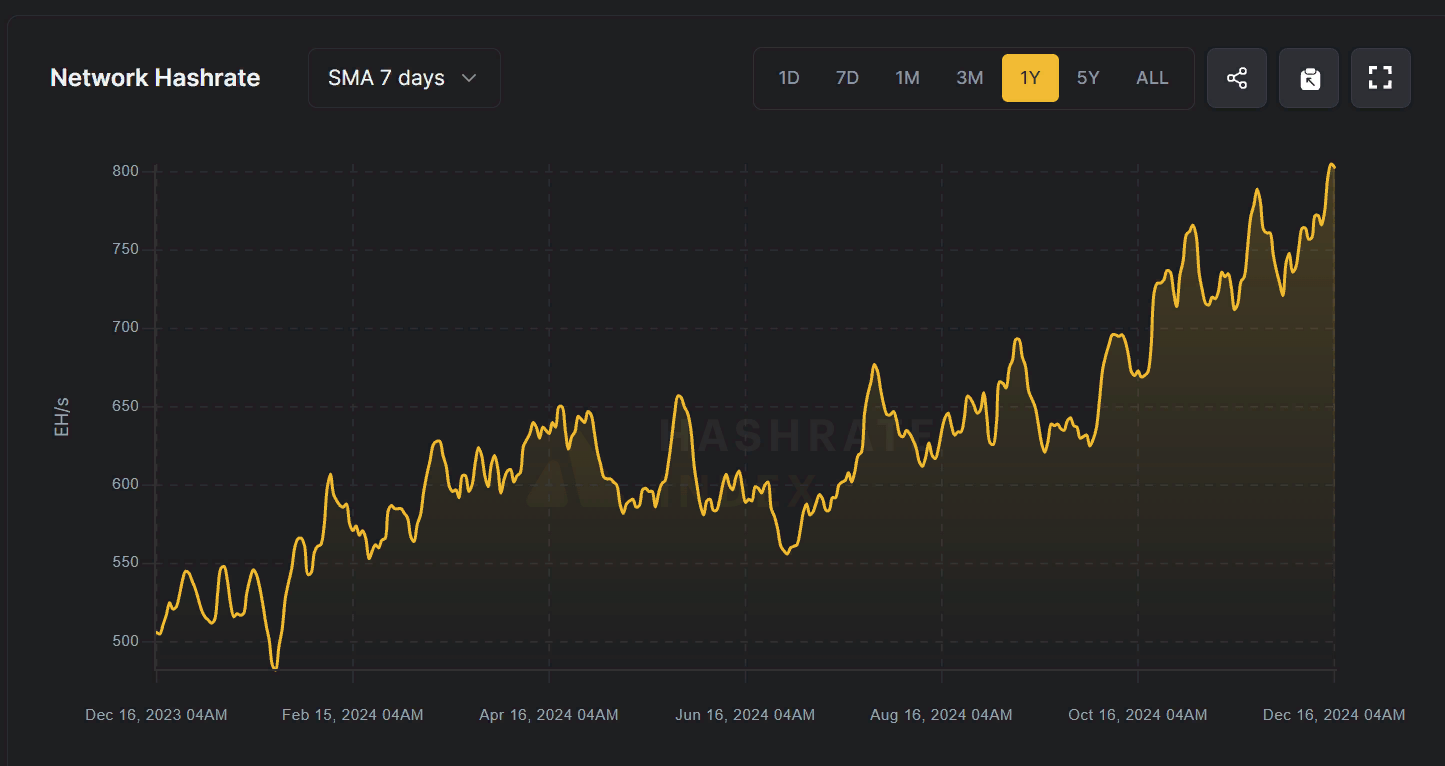Open the SMA 7 days dropdown
The width and height of the screenshot is (1445, 766).
404,78
